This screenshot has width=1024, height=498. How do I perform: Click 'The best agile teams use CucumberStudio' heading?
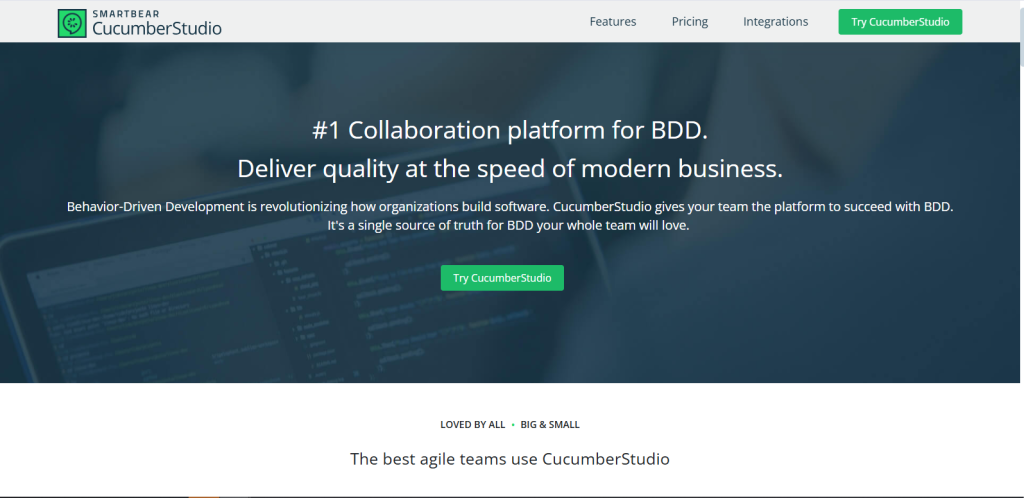click(510, 459)
